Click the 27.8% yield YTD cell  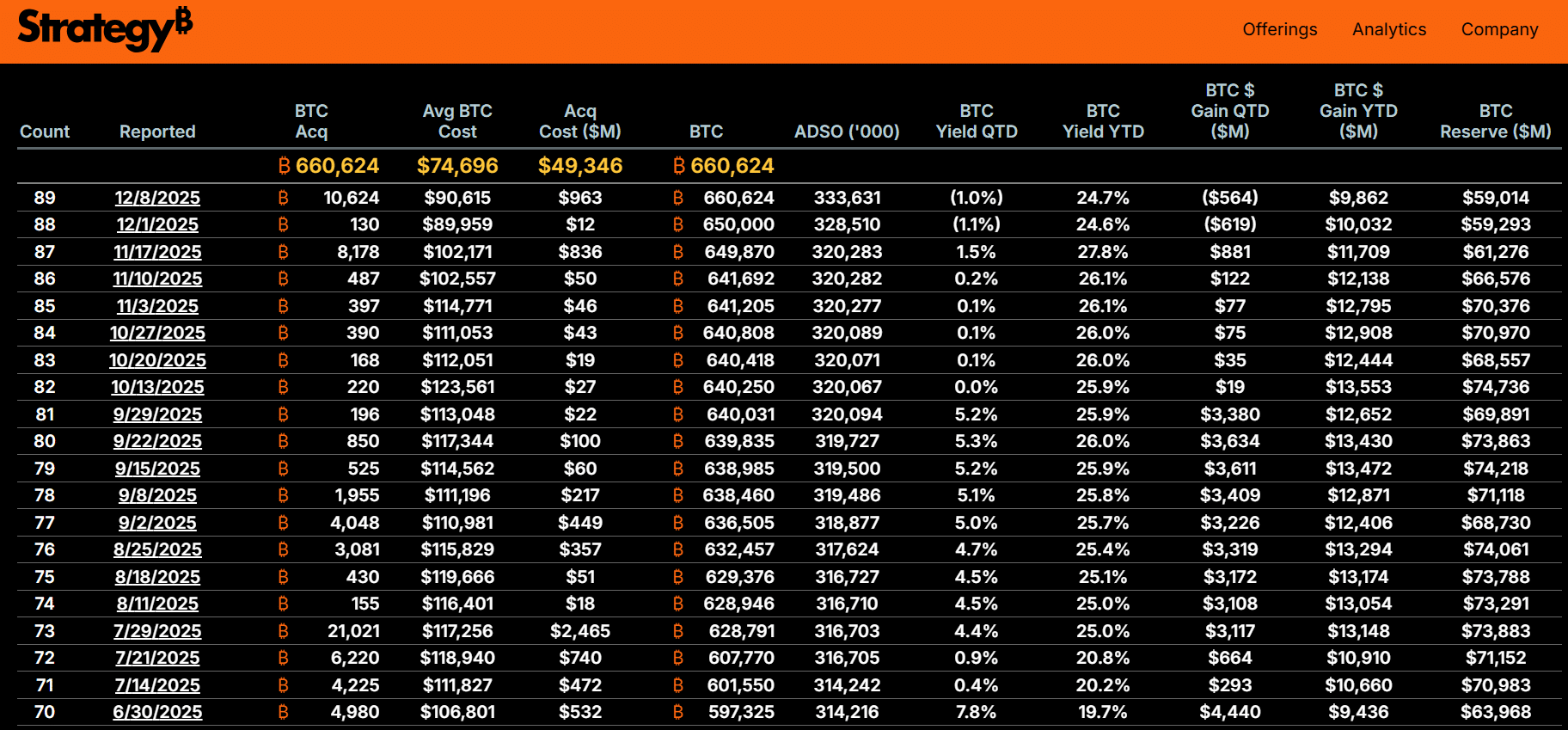coord(1103,252)
